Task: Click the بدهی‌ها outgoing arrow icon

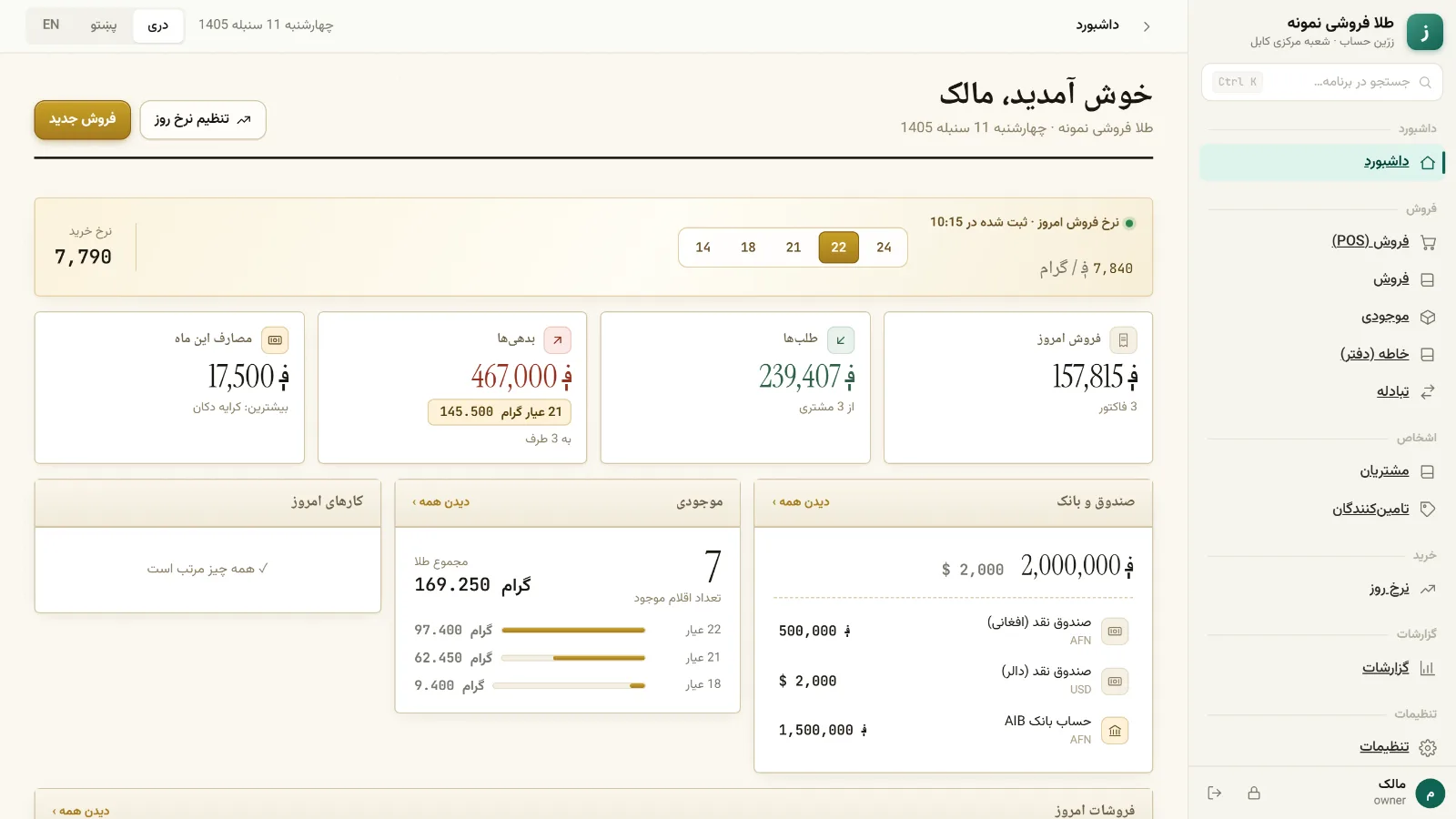Action: pyautogui.click(x=558, y=340)
